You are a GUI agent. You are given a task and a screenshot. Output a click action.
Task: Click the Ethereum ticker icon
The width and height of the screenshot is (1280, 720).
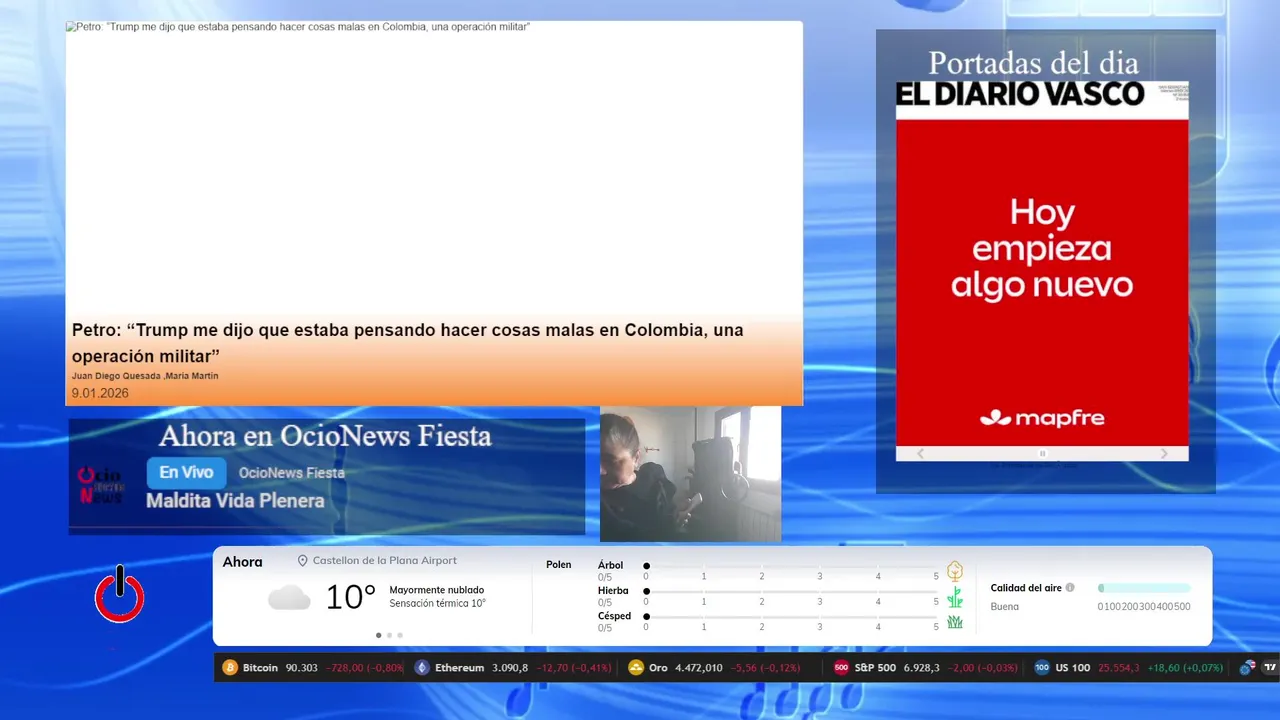pyautogui.click(x=422, y=667)
